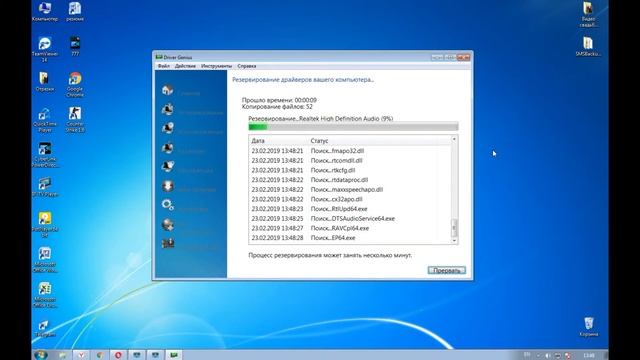Image resolution: width=640 pixels, height=360 pixels.
Task: Launch Google Chrome desktop shortcut
Action: click(75, 84)
